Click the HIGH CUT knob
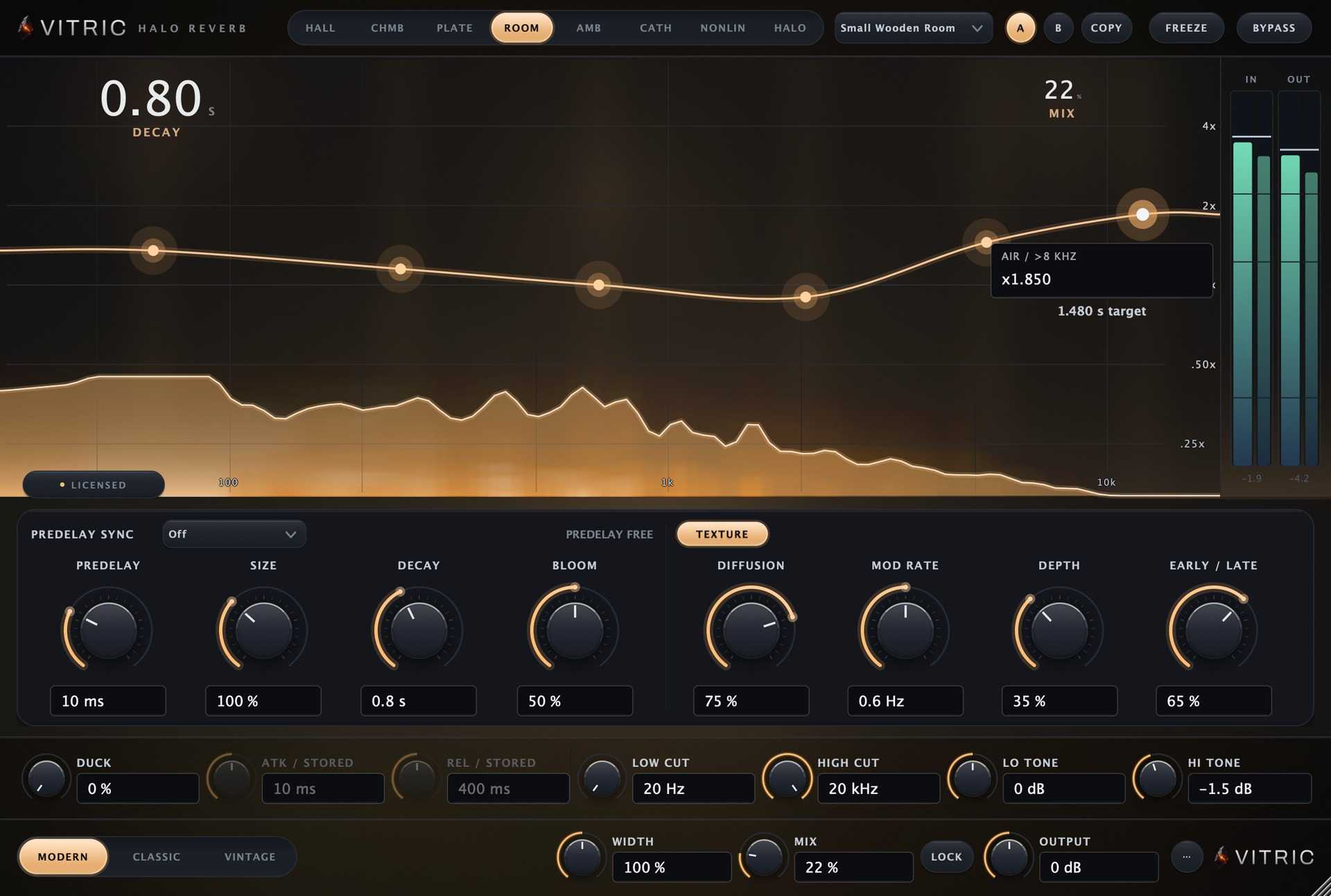Image resolution: width=1331 pixels, height=896 pixels. 787,778
